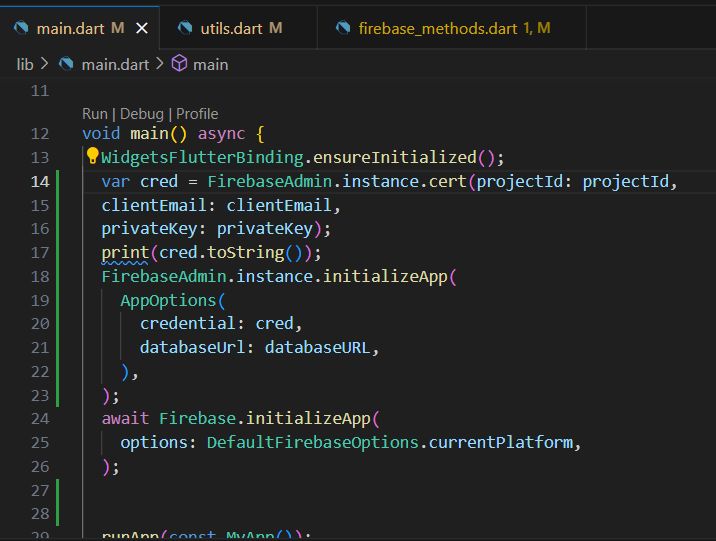Click the cert method on line 14

448,182
